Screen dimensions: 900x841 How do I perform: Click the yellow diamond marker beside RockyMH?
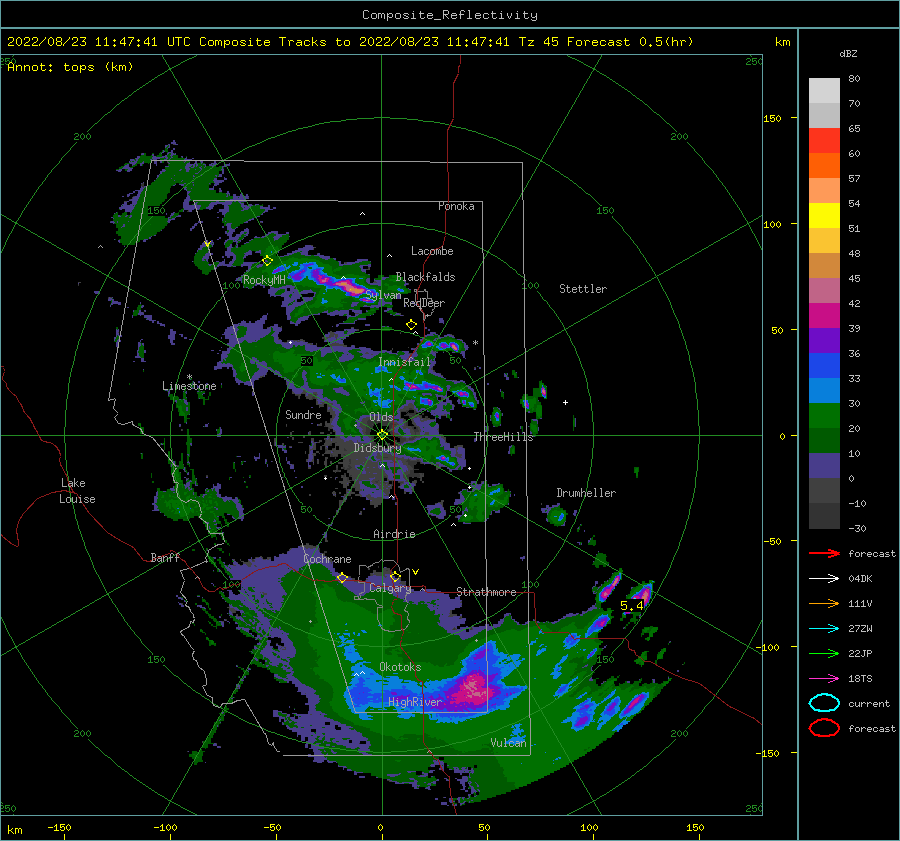267,261
